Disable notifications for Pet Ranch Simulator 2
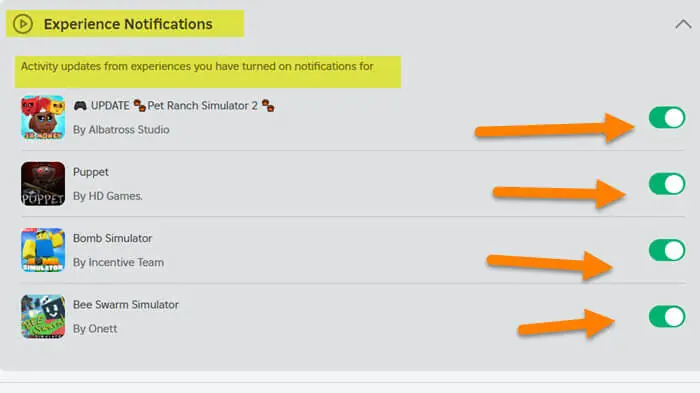This screenshot has height=393, width=700. (667, 117)
